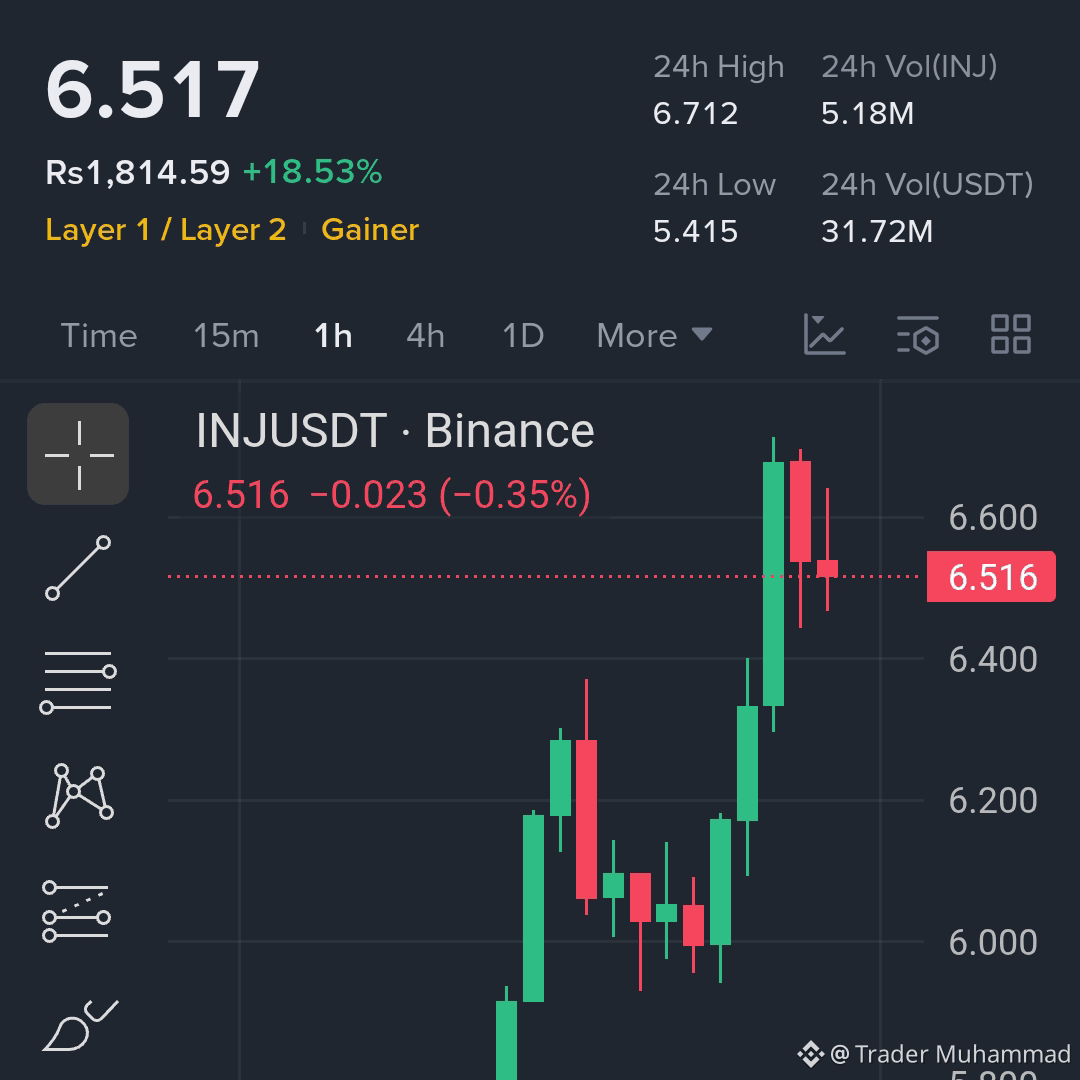
Task: Click the 6.000 price axis label
Action: 993,942
